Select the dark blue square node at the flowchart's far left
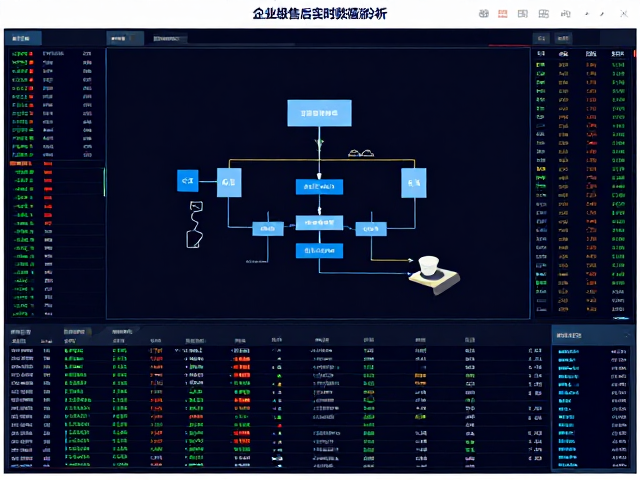640x480 pixels. click(188, 181)
